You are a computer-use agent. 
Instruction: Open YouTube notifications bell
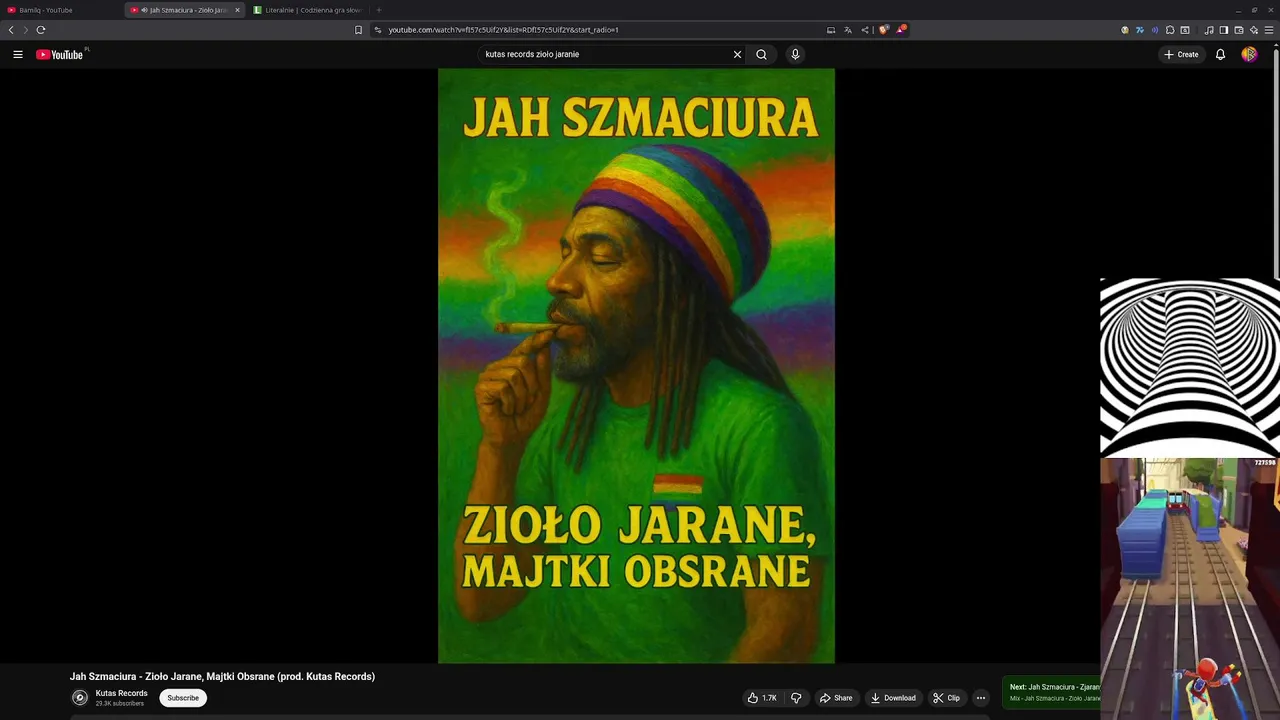(1220, 54)
